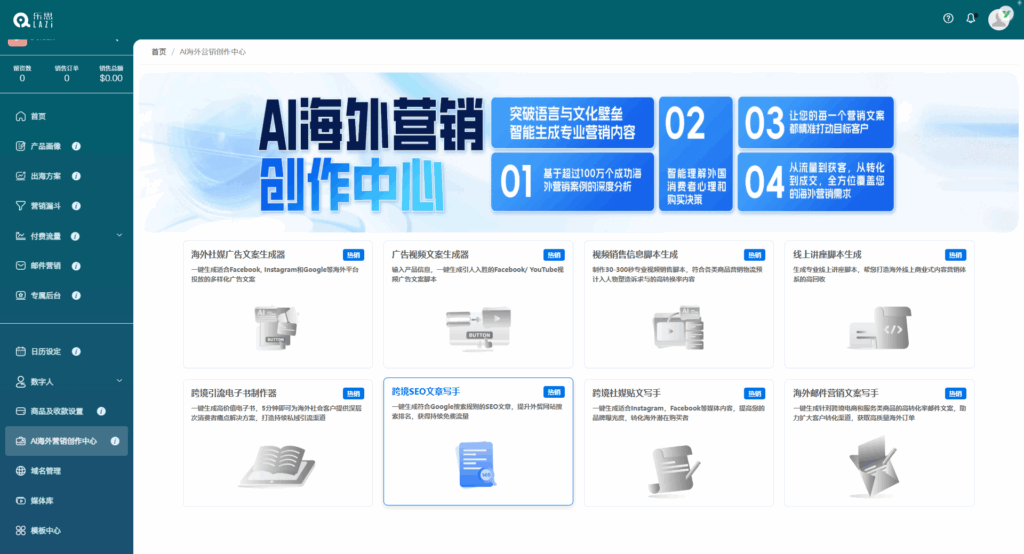Click the 媒体库 media library icon
Image resolution: width=1024 pixels, height=554 pixels.
coord(20,500)
